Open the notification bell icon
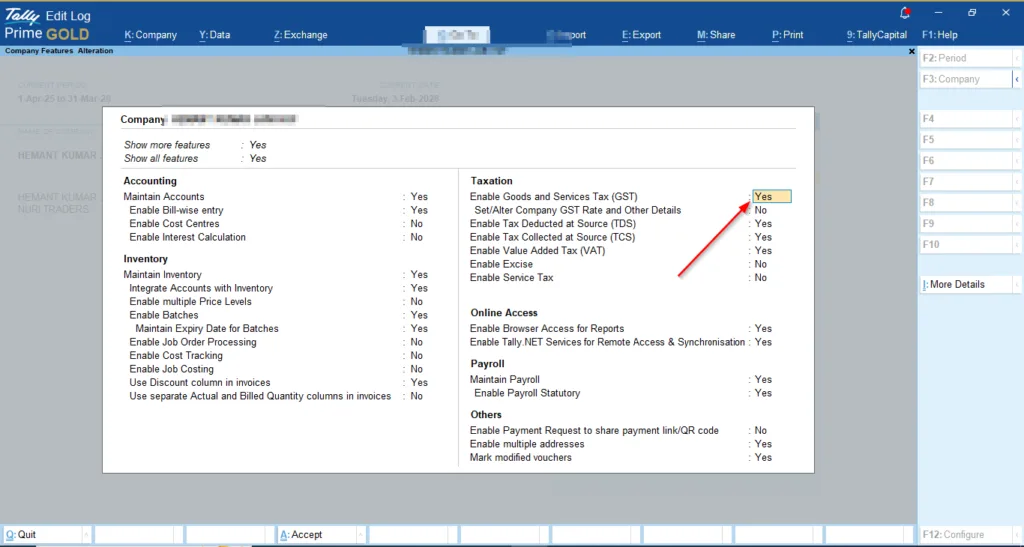1024x547 pixels. (x=906, y=13)
